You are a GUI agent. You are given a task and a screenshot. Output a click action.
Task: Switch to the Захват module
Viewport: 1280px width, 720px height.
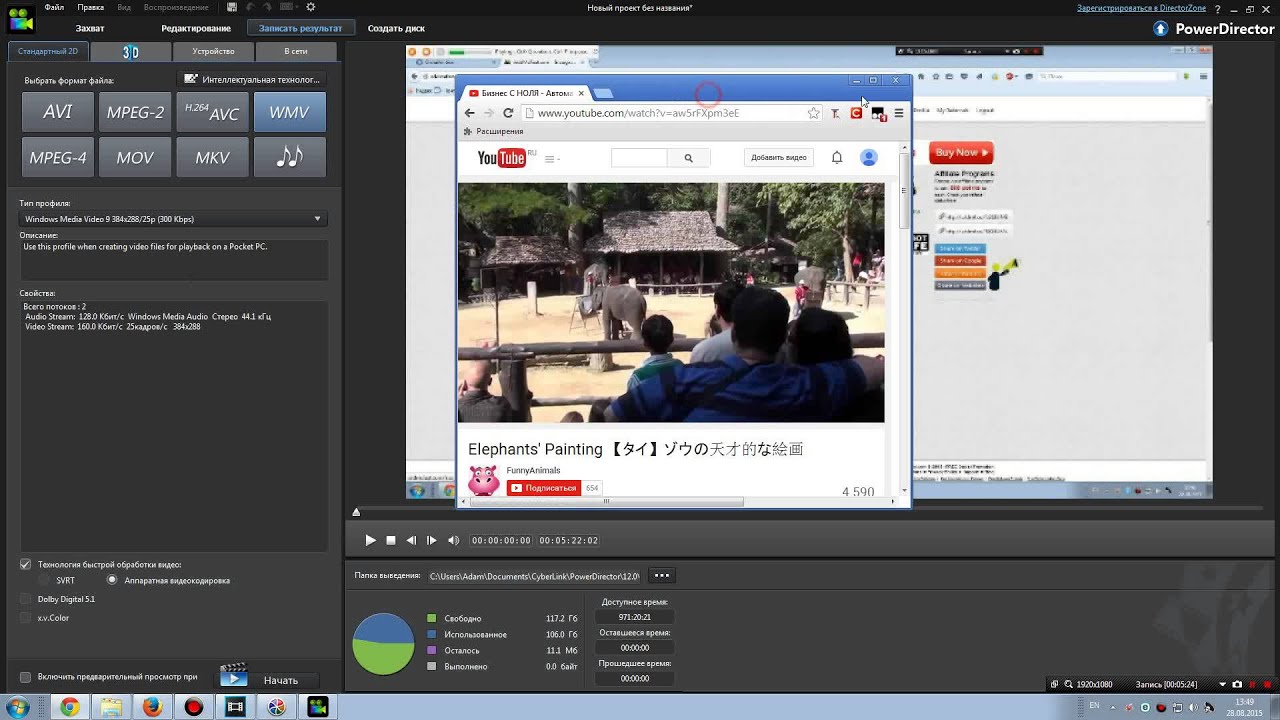pos(90,28)
